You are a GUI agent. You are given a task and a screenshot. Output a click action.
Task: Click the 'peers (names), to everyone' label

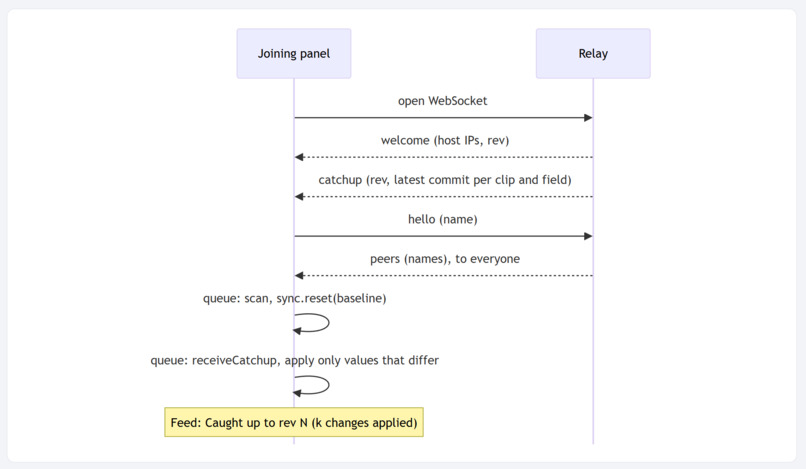[x=445, y=259]
